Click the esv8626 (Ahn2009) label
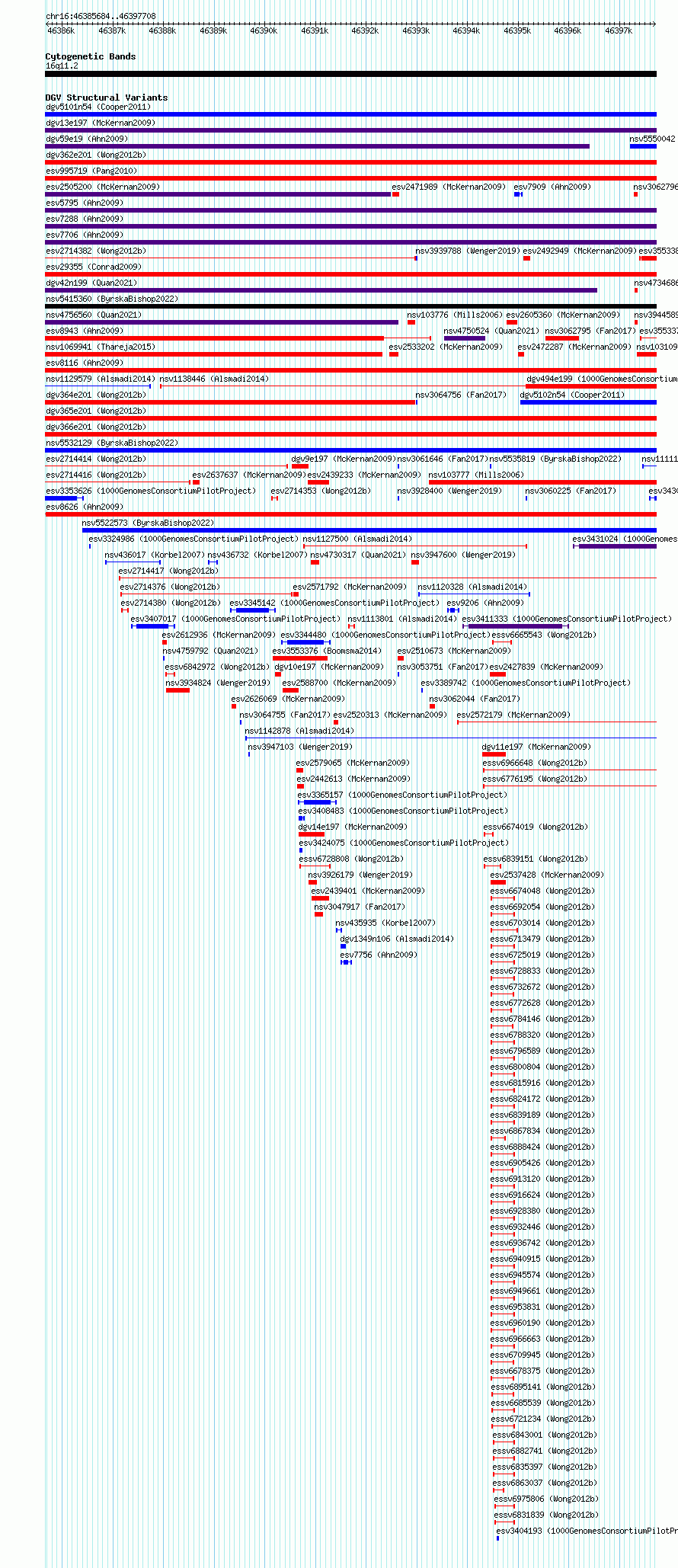The image size is (678, 1568). 85,507
